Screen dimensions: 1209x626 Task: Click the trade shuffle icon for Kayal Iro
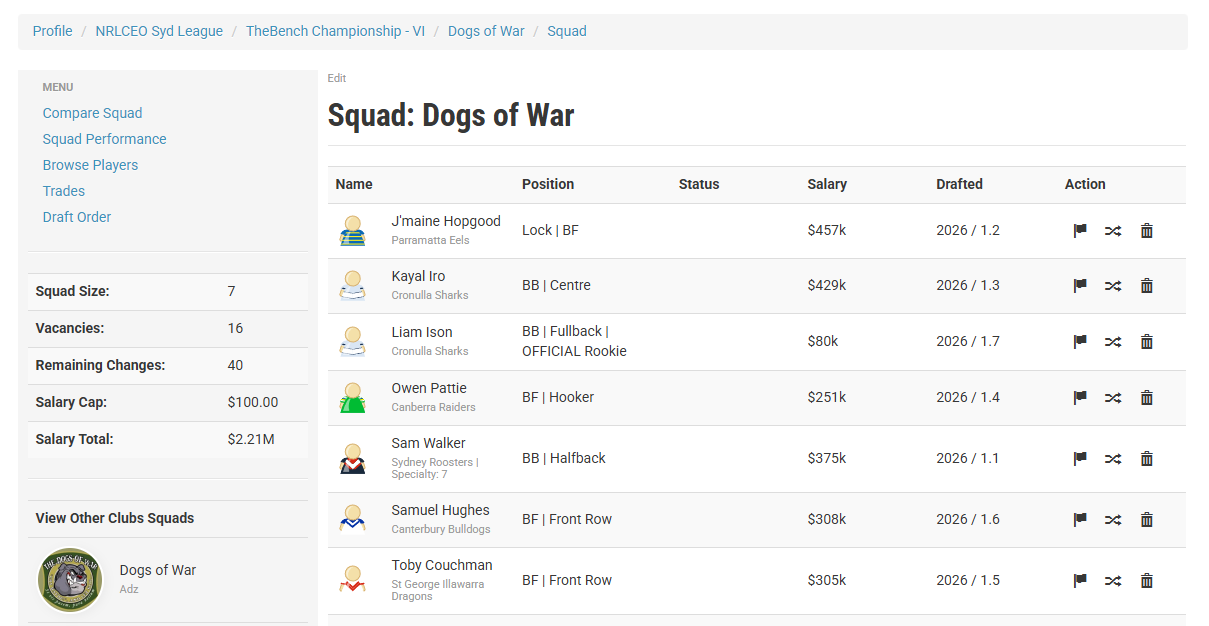tap(1113, 286)
